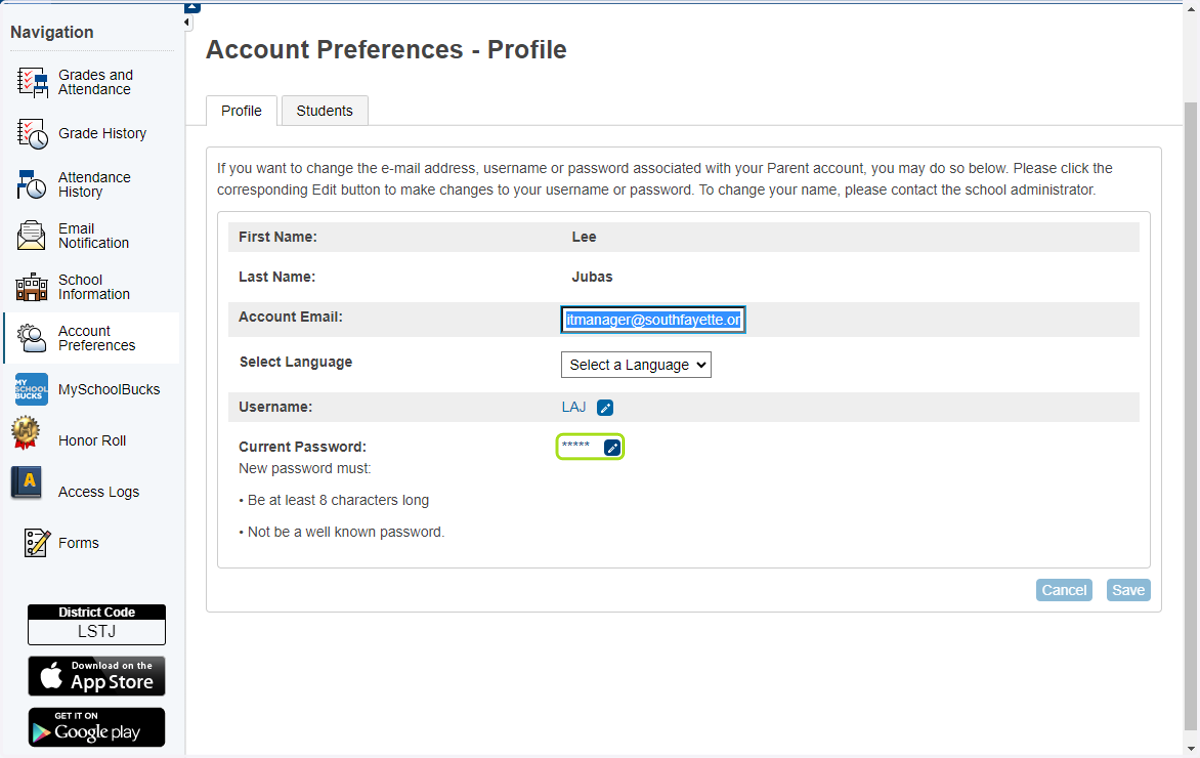The height and width of the screenshot is (758, 1200).
Task: Go to Access Logs link
Action: click(x=99, y=491)
